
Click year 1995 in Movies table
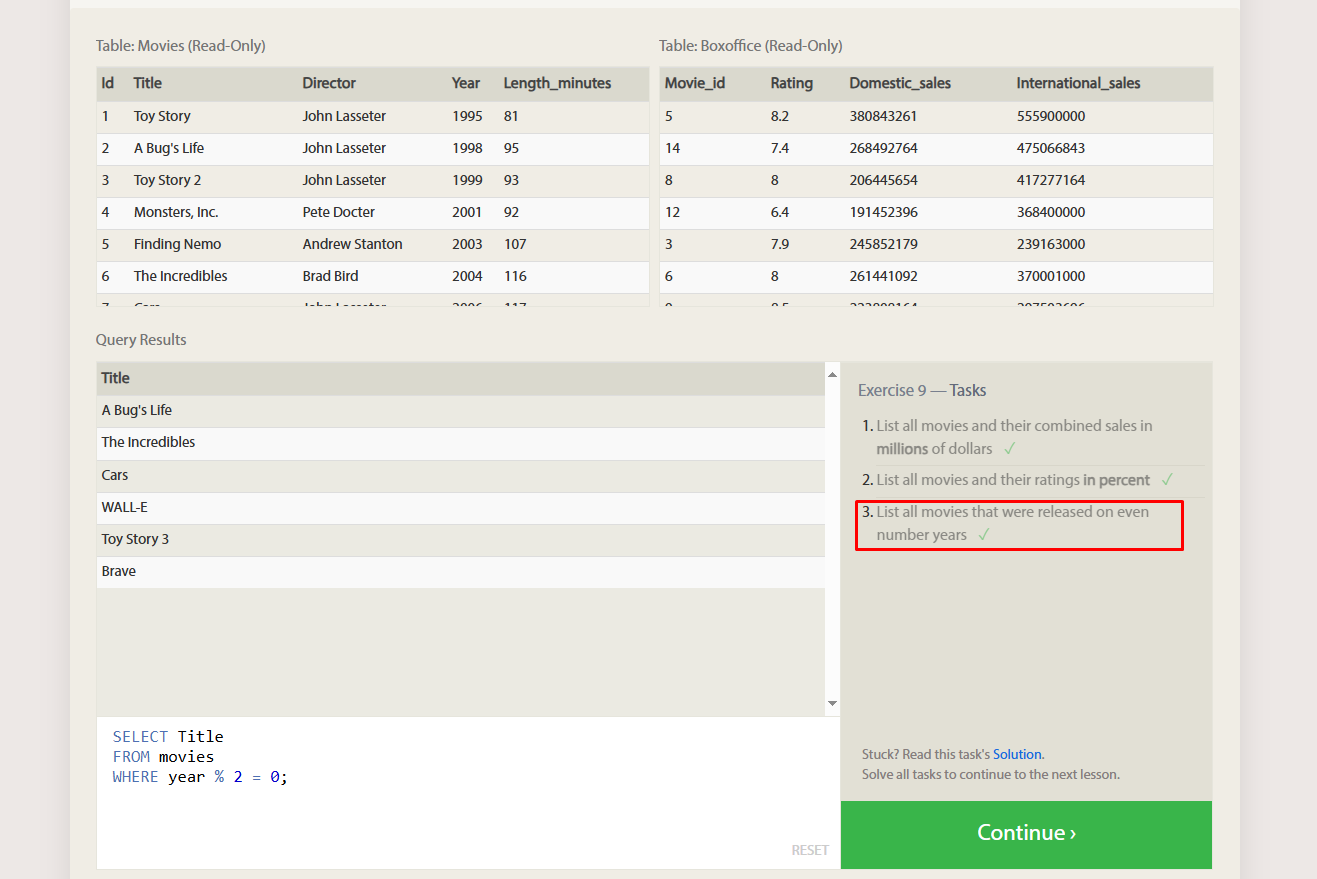(467, 116)
